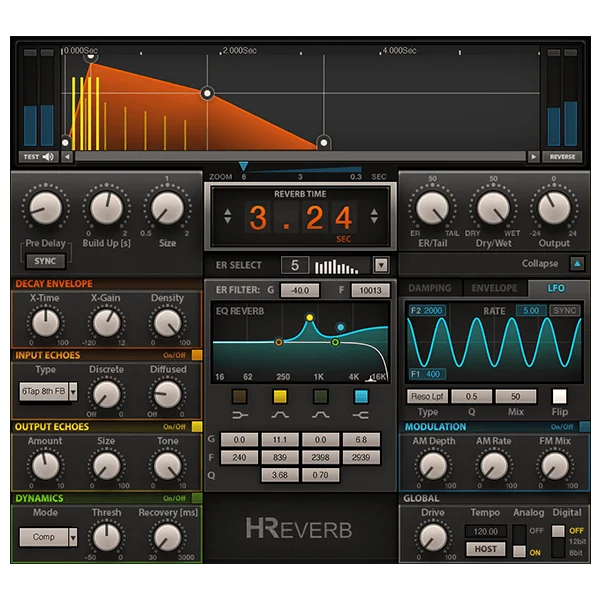Click the left scroll arrow under graph
600x600 pixels.
(x=67, y=157)
